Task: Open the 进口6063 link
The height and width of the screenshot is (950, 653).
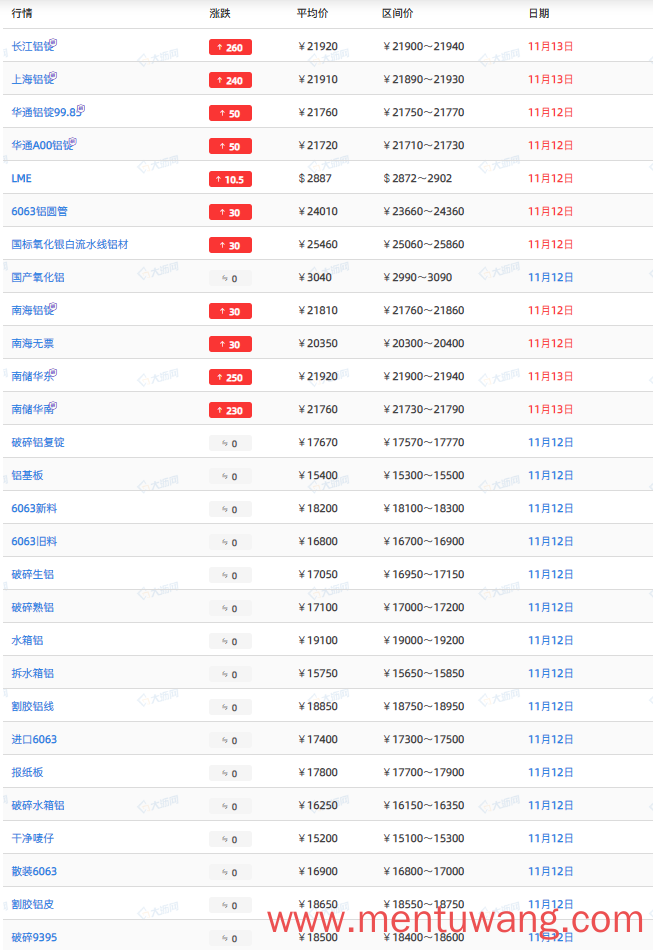Action: point(34,740)
